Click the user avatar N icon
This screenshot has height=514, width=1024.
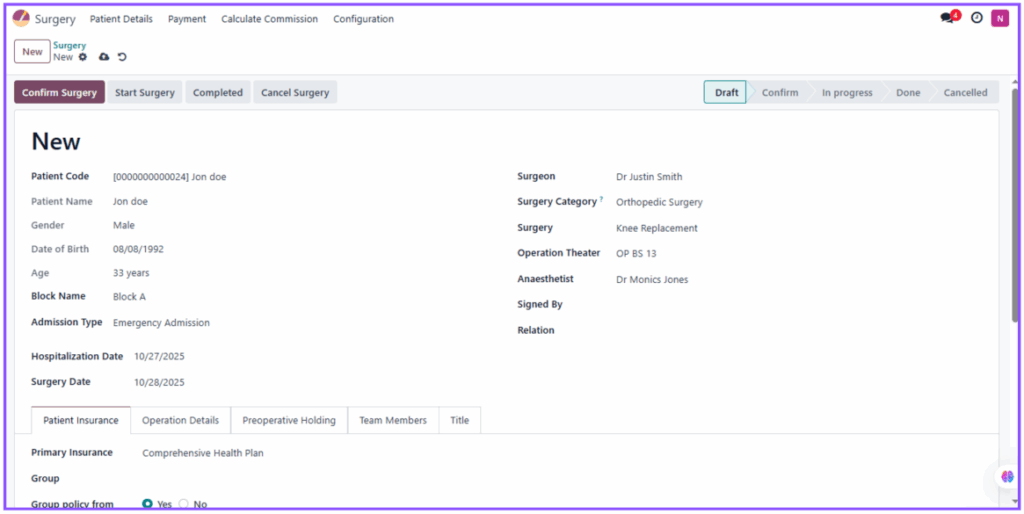click(x=999, y=18)
